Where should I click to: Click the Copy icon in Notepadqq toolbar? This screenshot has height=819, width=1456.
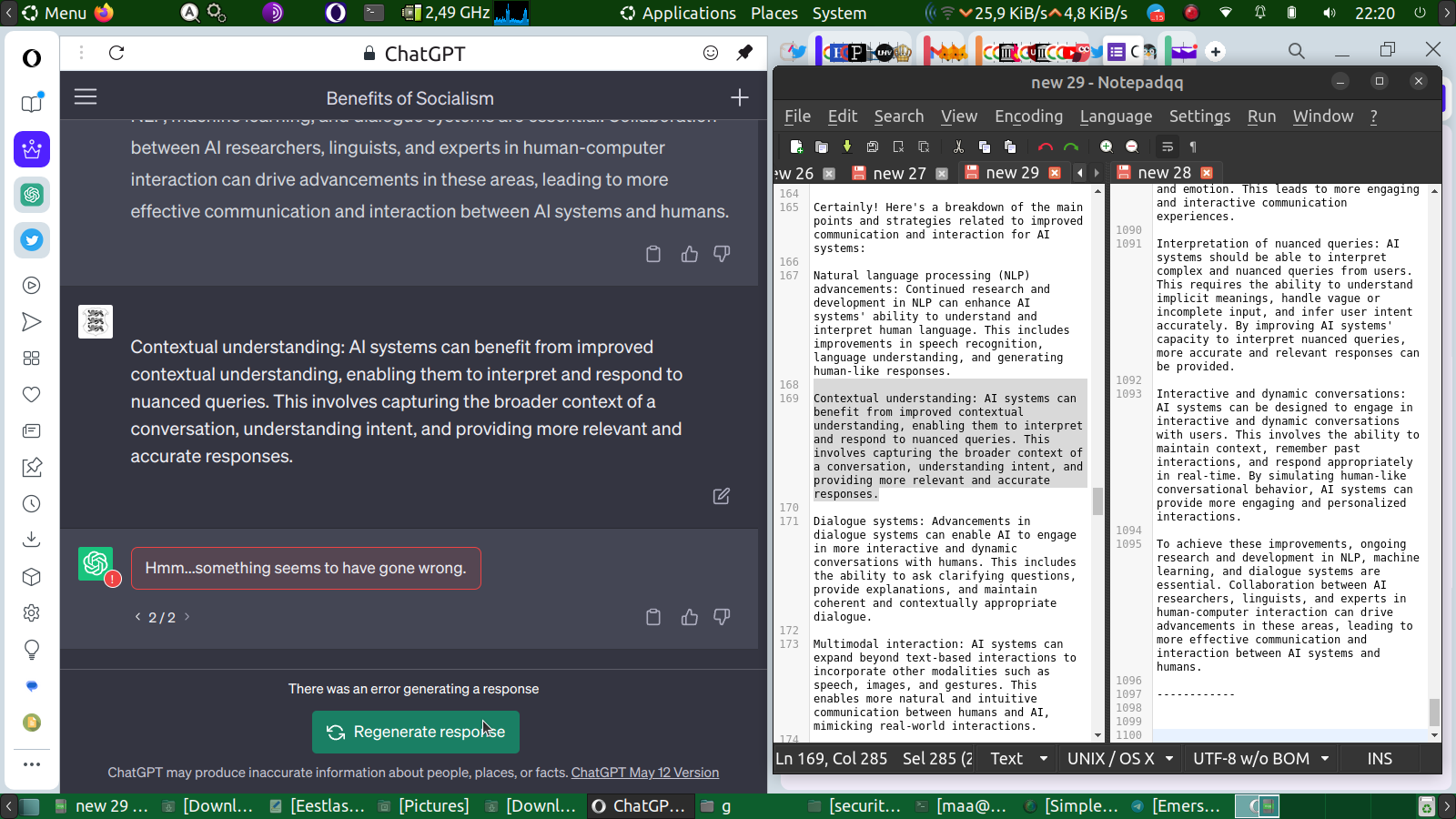984,147
